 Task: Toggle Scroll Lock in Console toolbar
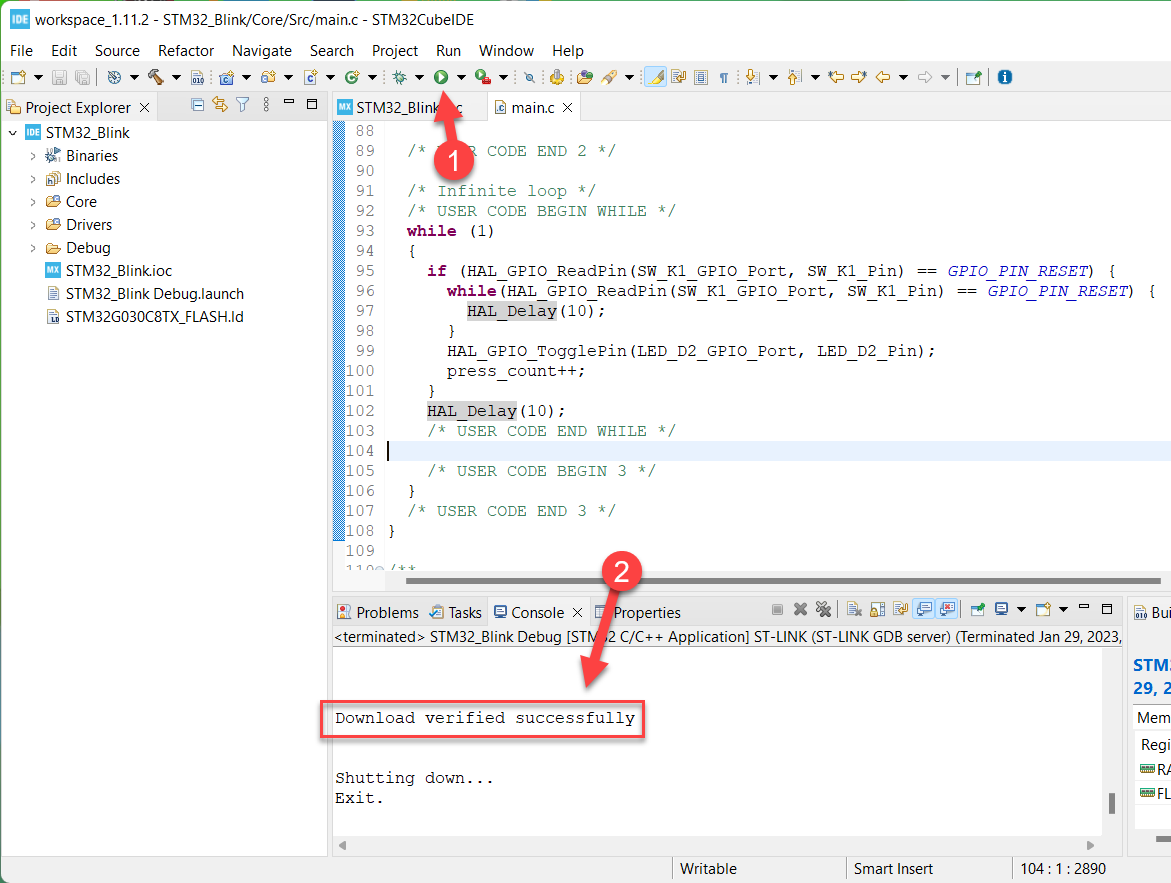878,610
